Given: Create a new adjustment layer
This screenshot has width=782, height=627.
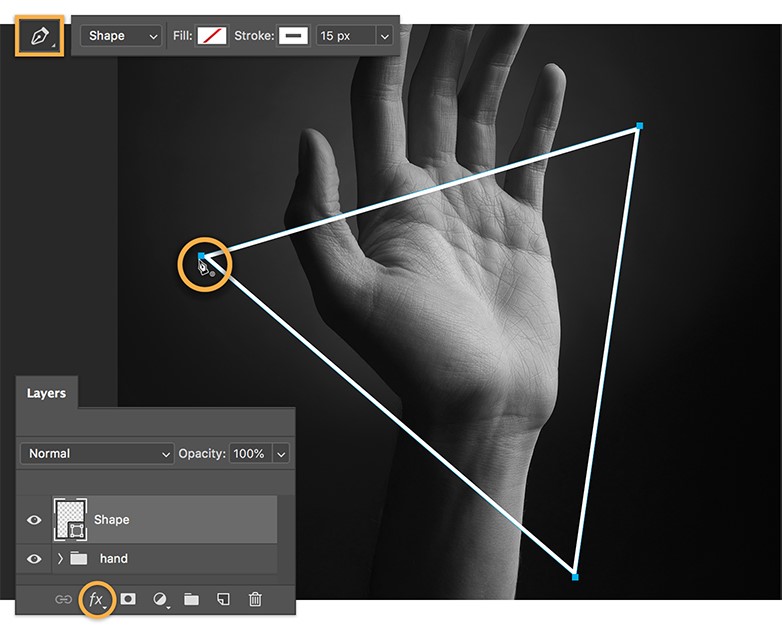Looking at the screenshot, I should tap(159, 599).
